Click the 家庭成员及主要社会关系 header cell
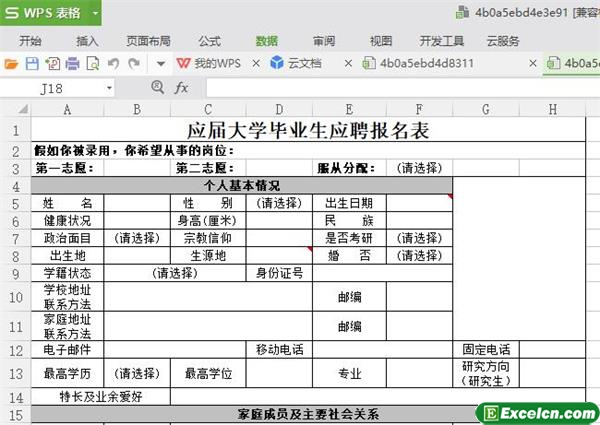Screen dimensions: 600x425 pyautogui.click(x=308, y=414)
